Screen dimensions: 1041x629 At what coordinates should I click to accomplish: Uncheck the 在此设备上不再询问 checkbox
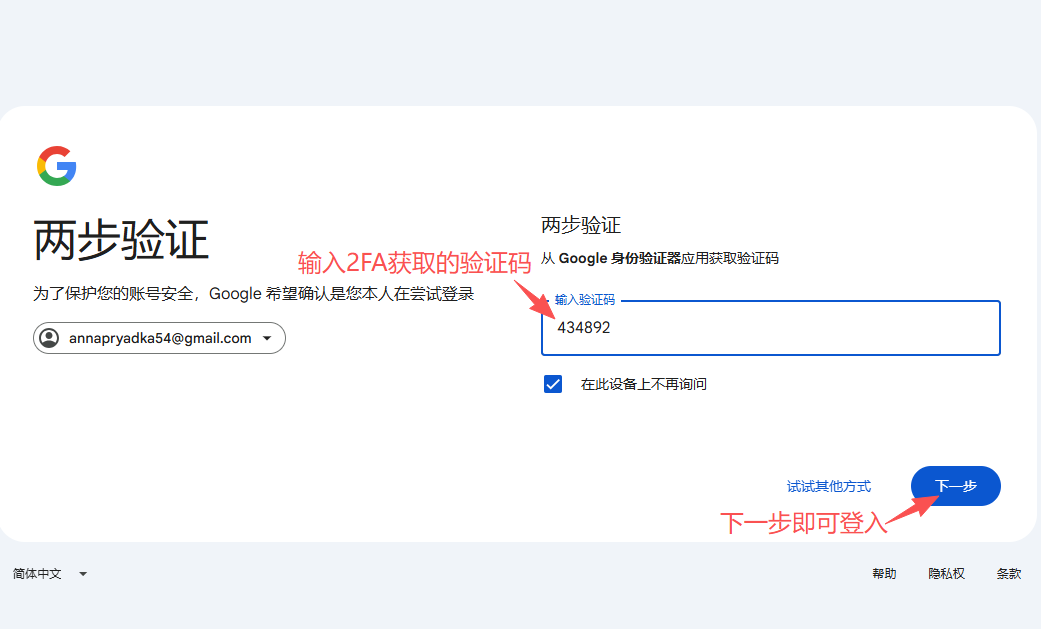click(553, 384)
